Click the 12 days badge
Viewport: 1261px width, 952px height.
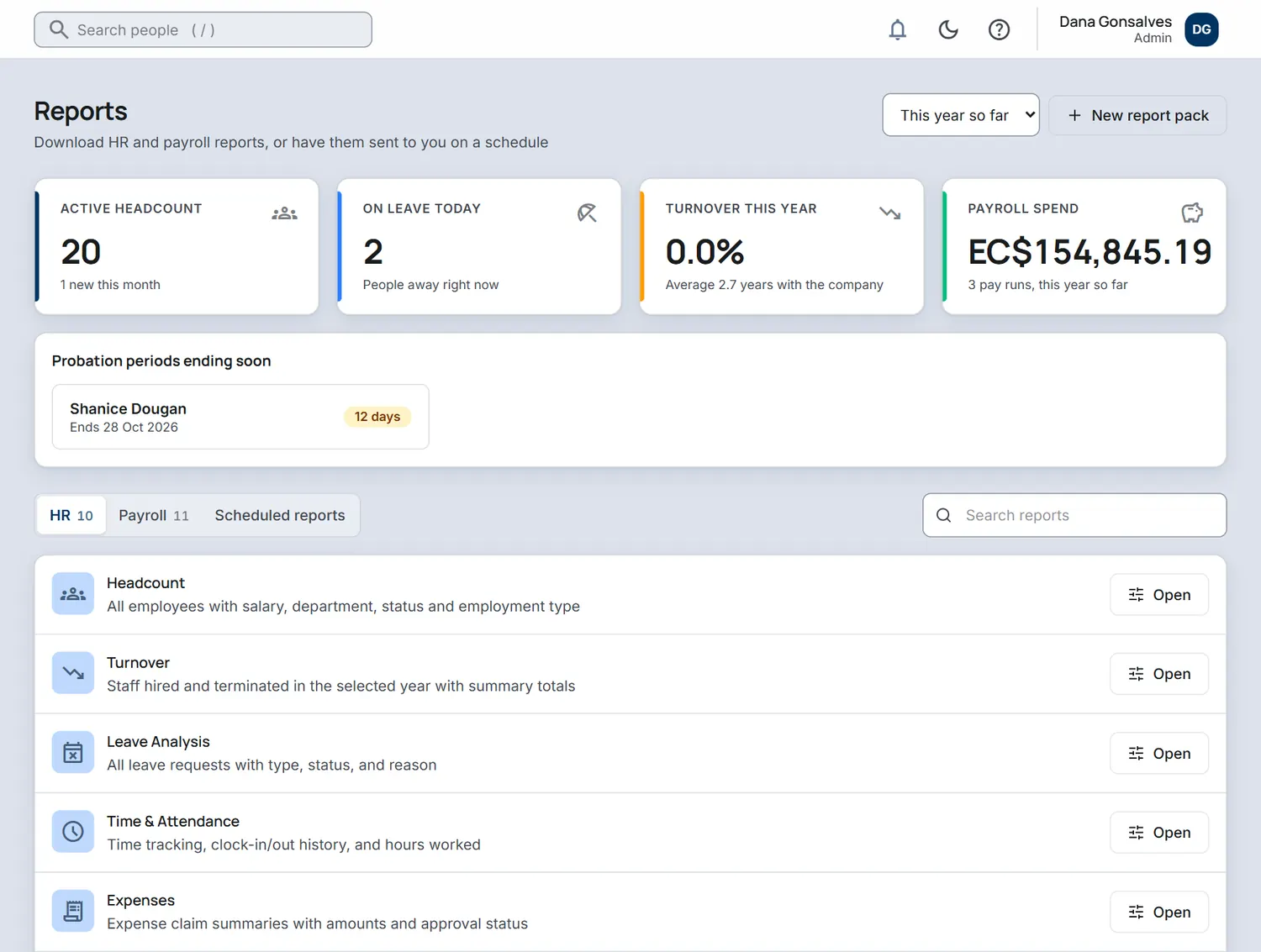tap(377, 417)
